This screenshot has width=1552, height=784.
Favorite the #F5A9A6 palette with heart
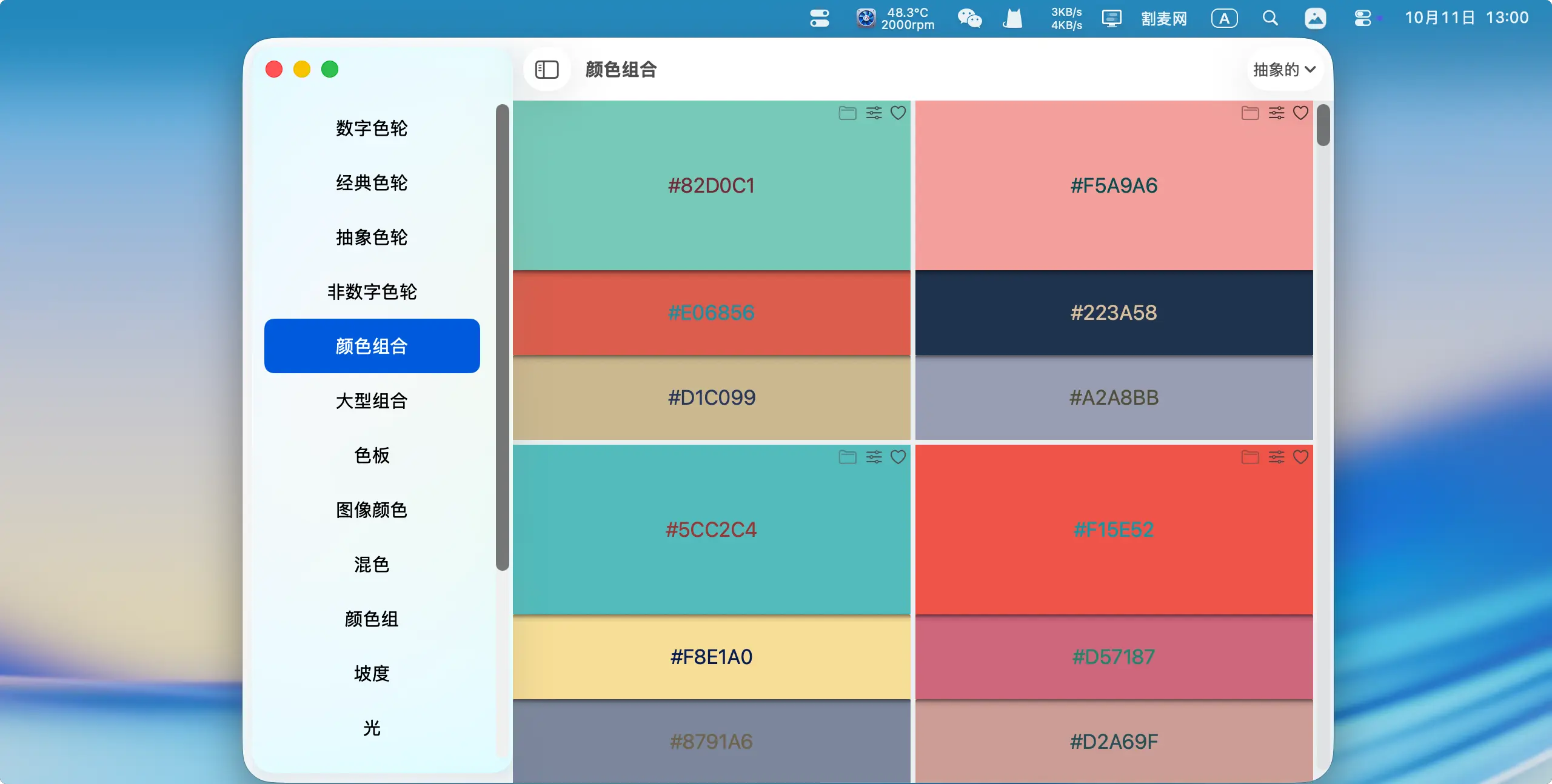pyautogui.click(x=1300, y=113)
